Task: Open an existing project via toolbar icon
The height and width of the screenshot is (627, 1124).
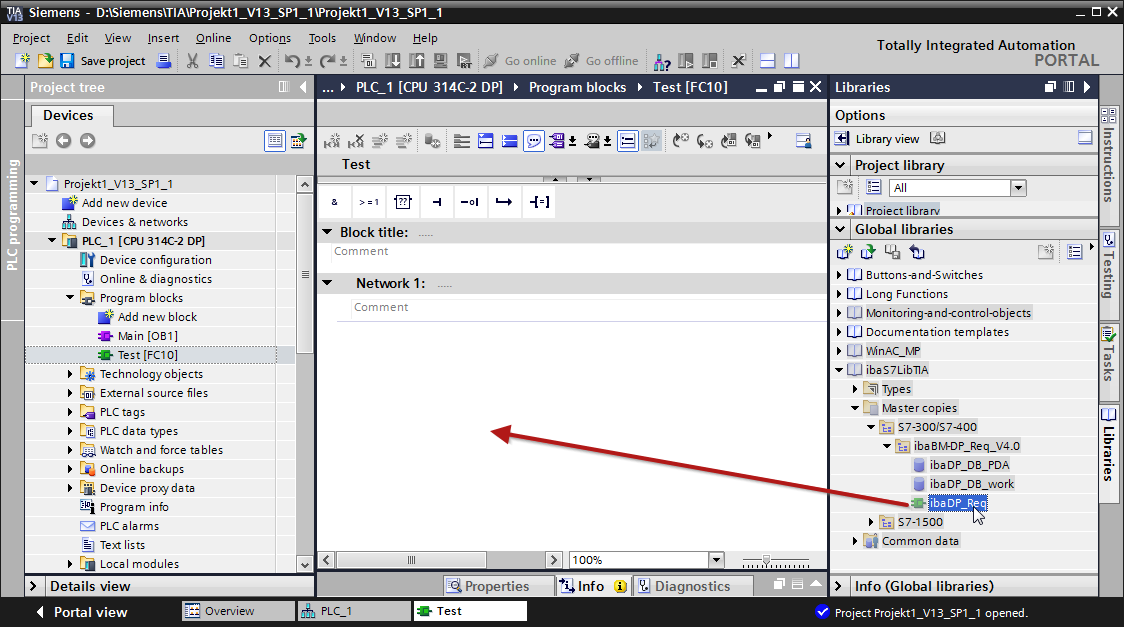Action: (45, 61)
